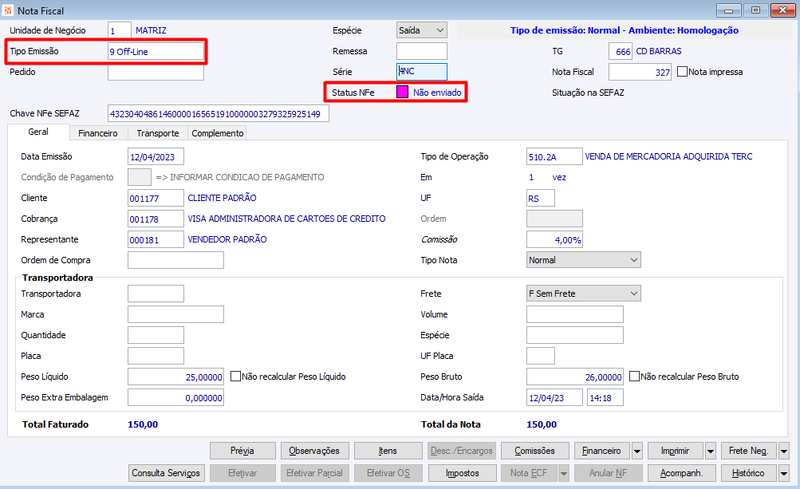Viewport: 800px width, 489px height.
Task: Click the Impostos button
Action: [x=462, y=473]
